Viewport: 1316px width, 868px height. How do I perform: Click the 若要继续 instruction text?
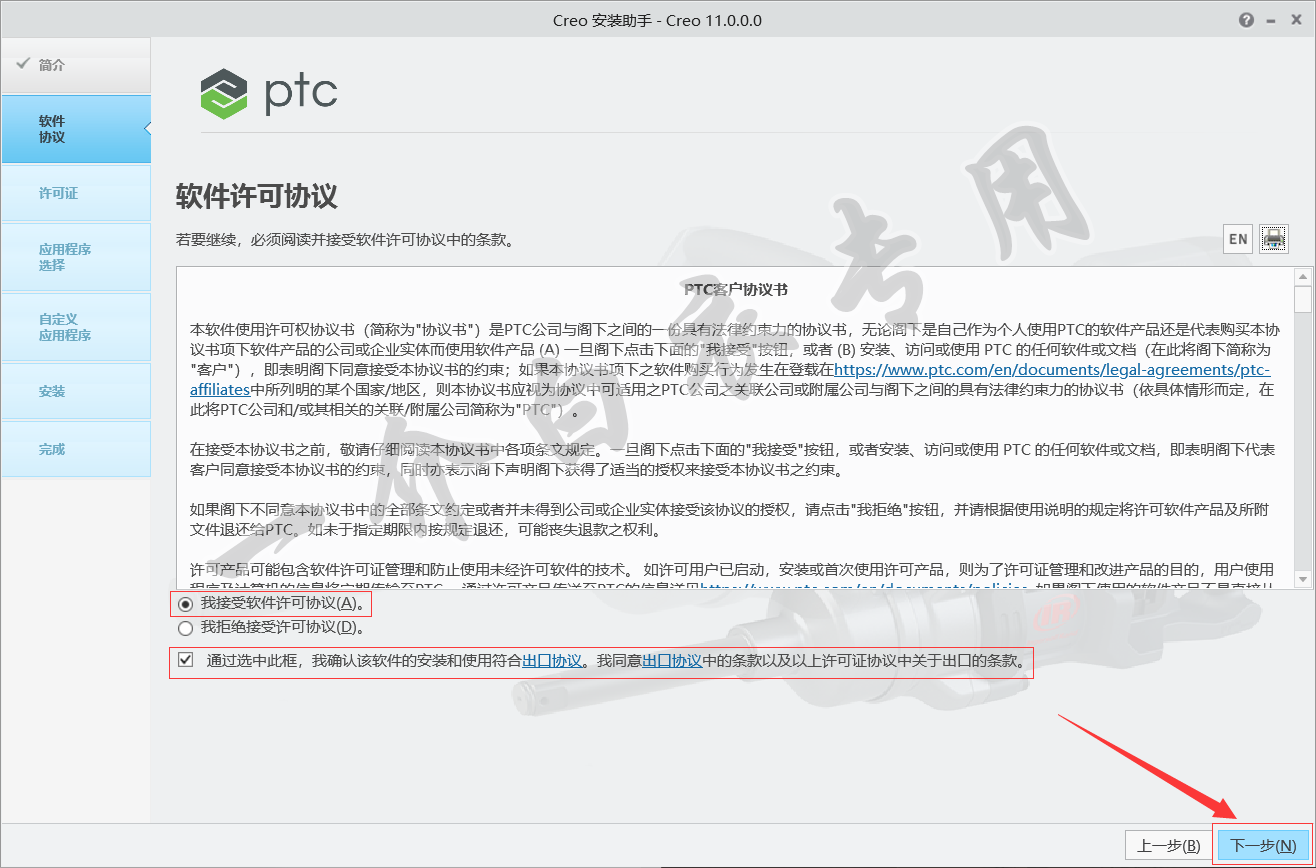[345, 240]
